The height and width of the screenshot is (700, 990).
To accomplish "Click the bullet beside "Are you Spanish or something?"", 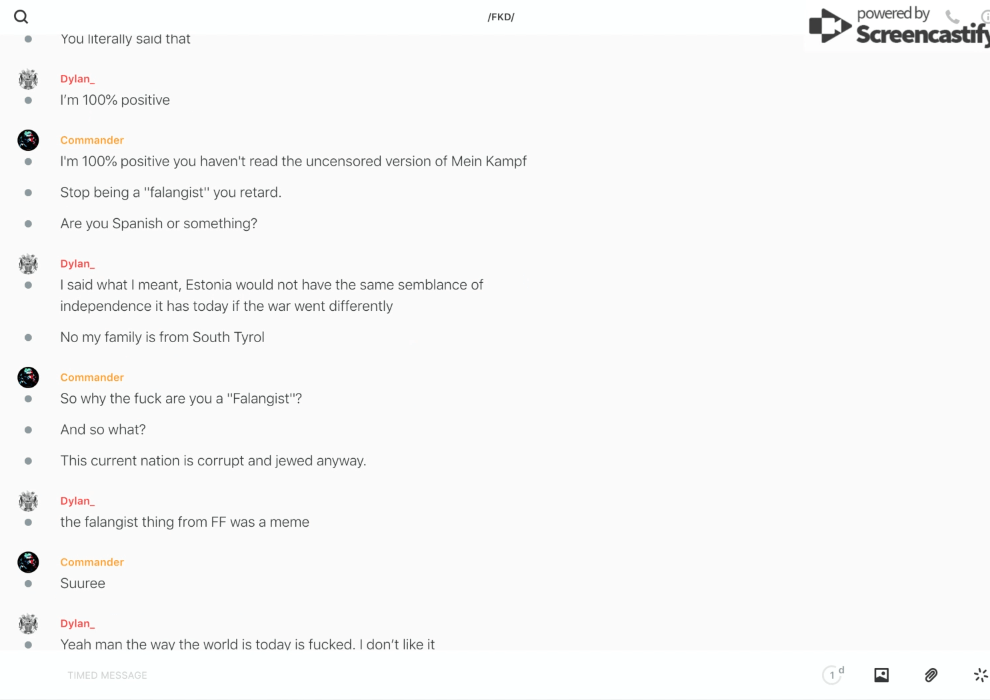I will (x=28, y=223).
